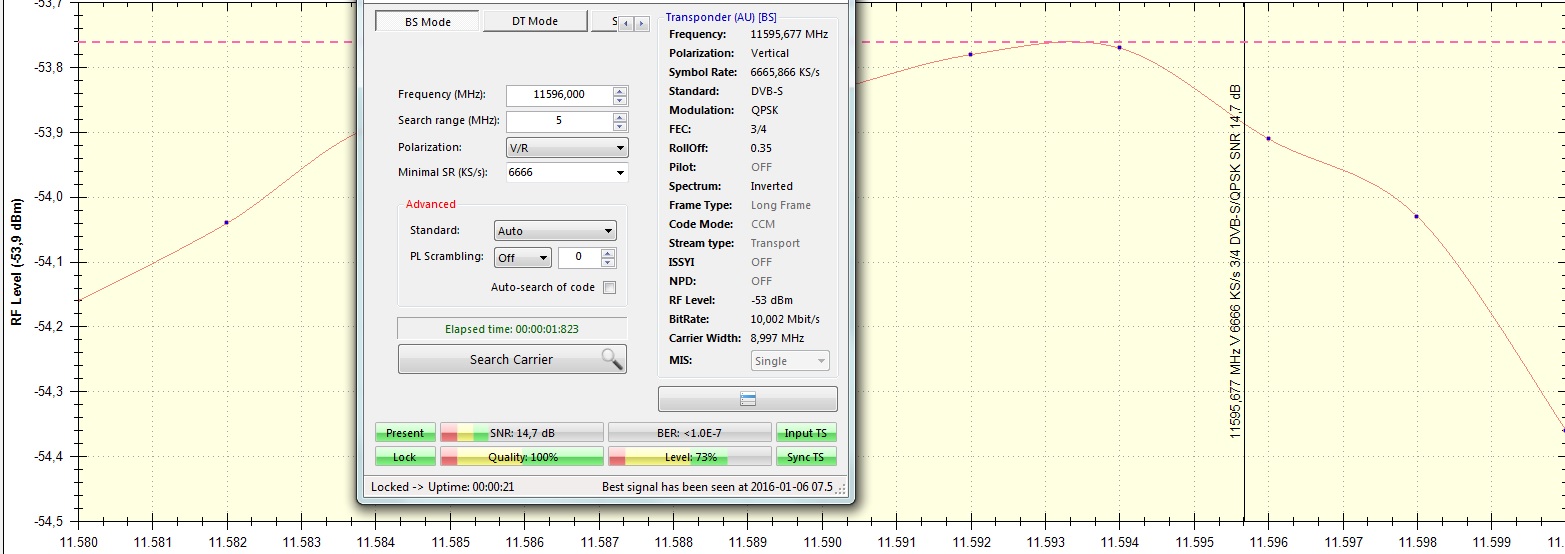
Task: Click the BitRate value 10,002 Mbit/s
Action: point(785,319)
